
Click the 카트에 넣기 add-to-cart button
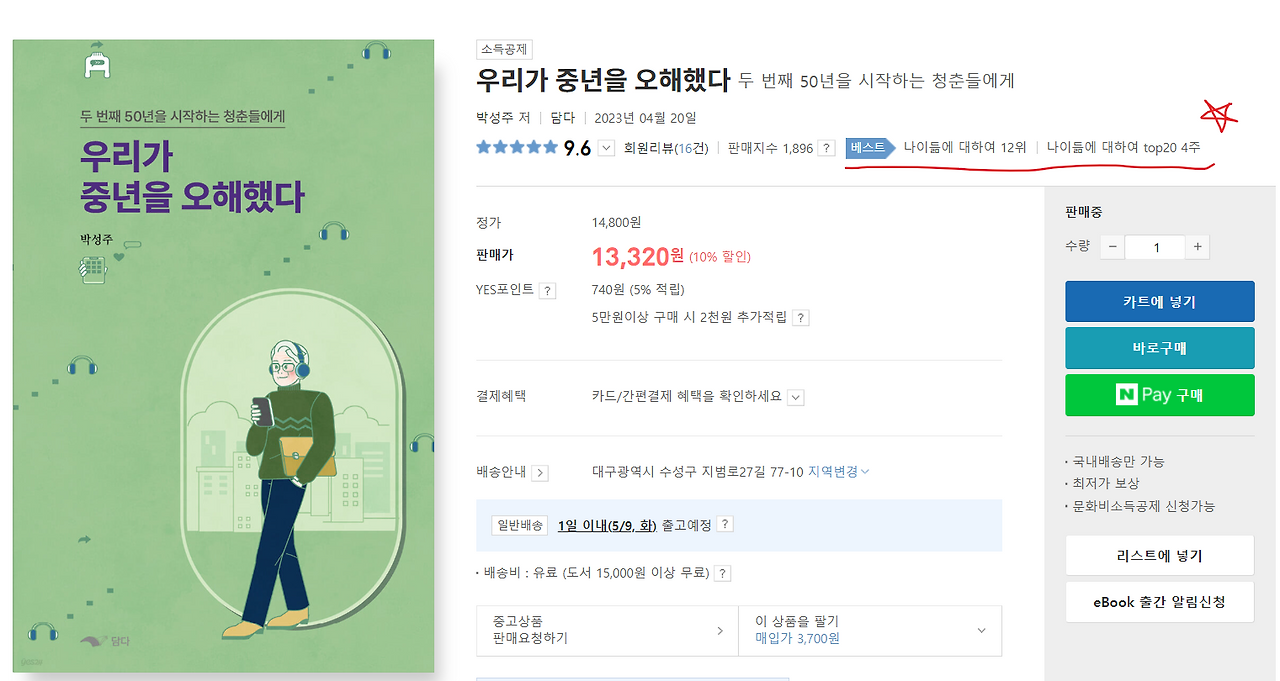1159,301
